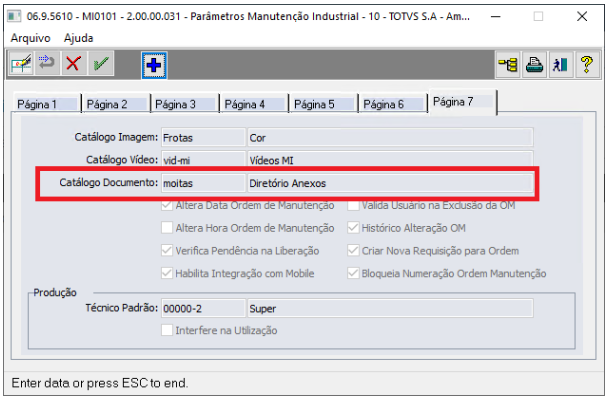Click the undo arrow toolbar icon
This screenshot has width=608, height=400.
(x=47, y=64)
